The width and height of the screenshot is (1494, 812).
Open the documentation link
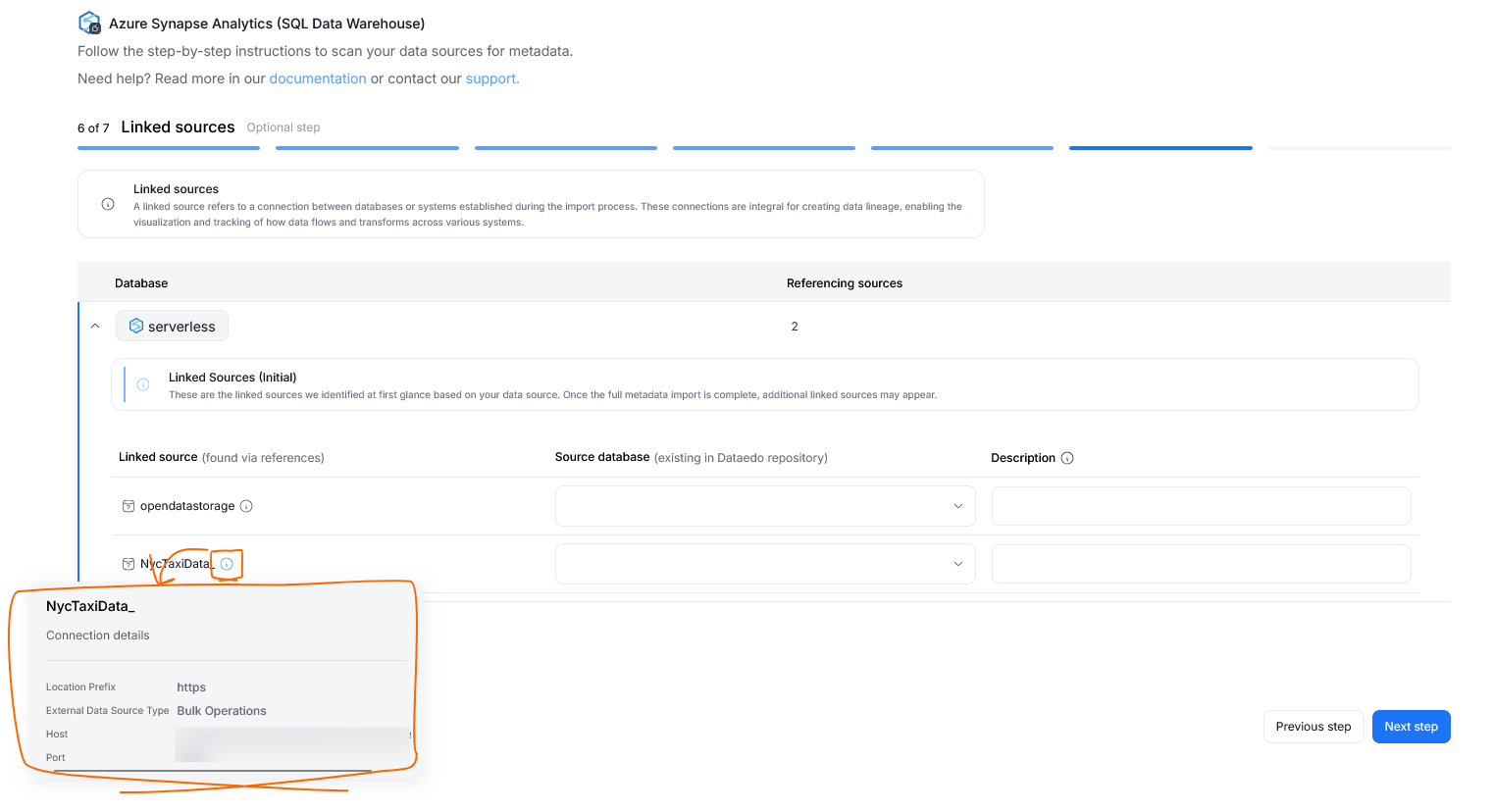pyautogui.click(x=317, y=78)
